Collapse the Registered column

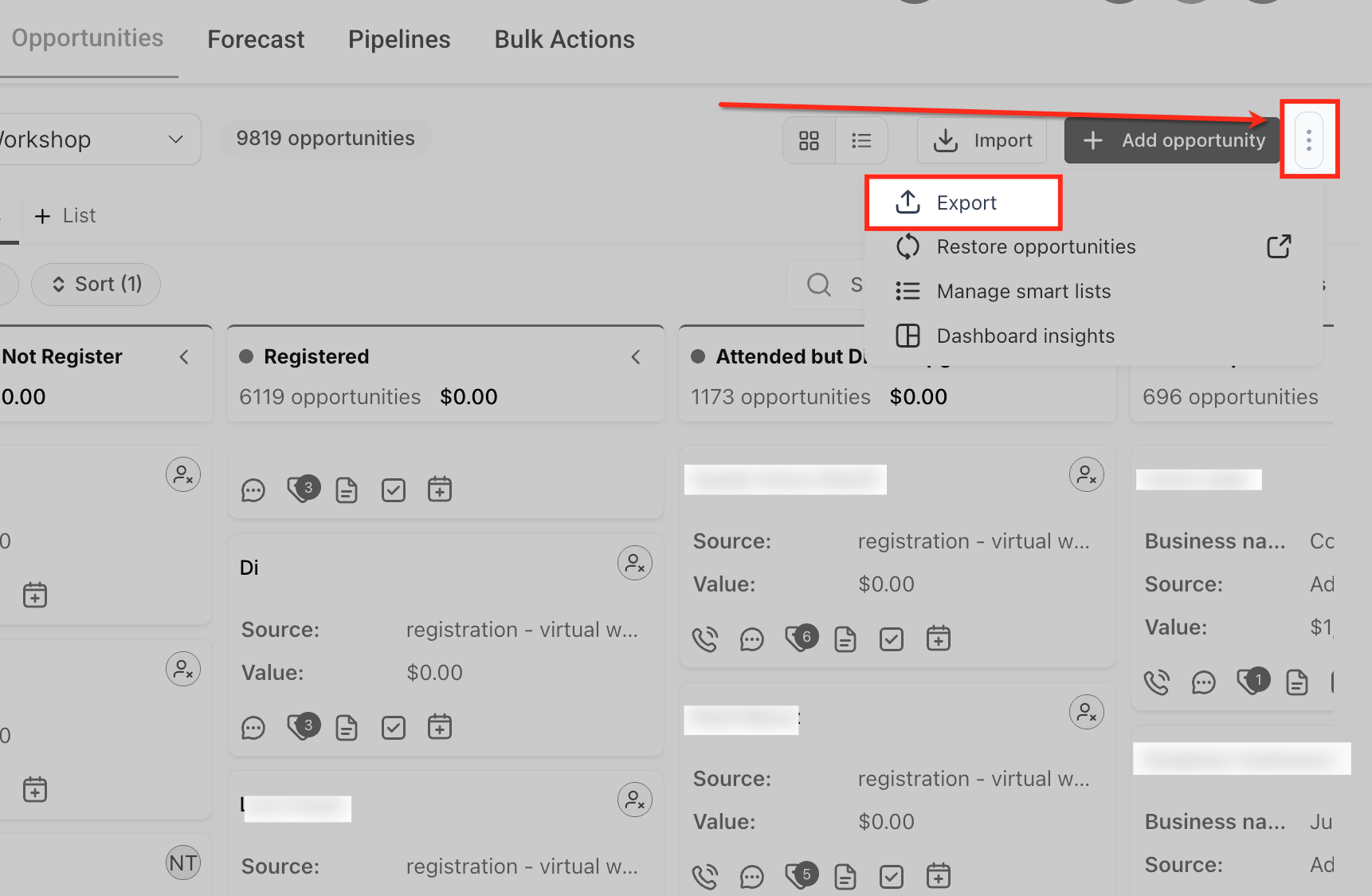click(x=636, y=357)
